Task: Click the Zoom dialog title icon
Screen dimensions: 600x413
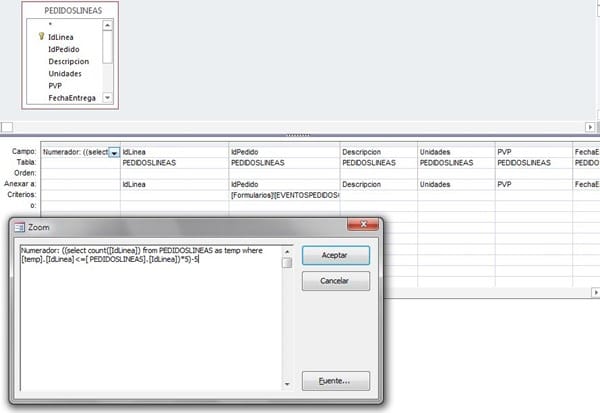Action: [x=20, y=227]
